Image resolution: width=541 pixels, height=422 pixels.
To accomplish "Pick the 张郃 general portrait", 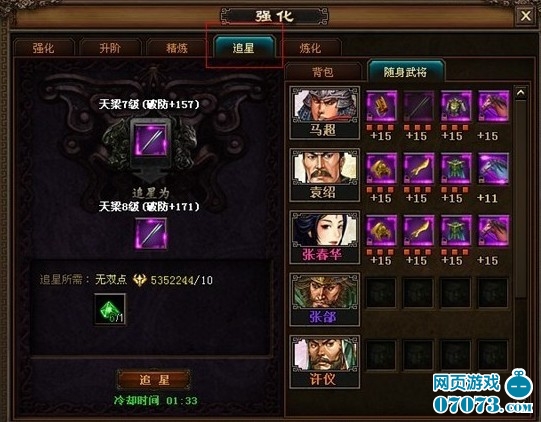I will click(325, 300).
